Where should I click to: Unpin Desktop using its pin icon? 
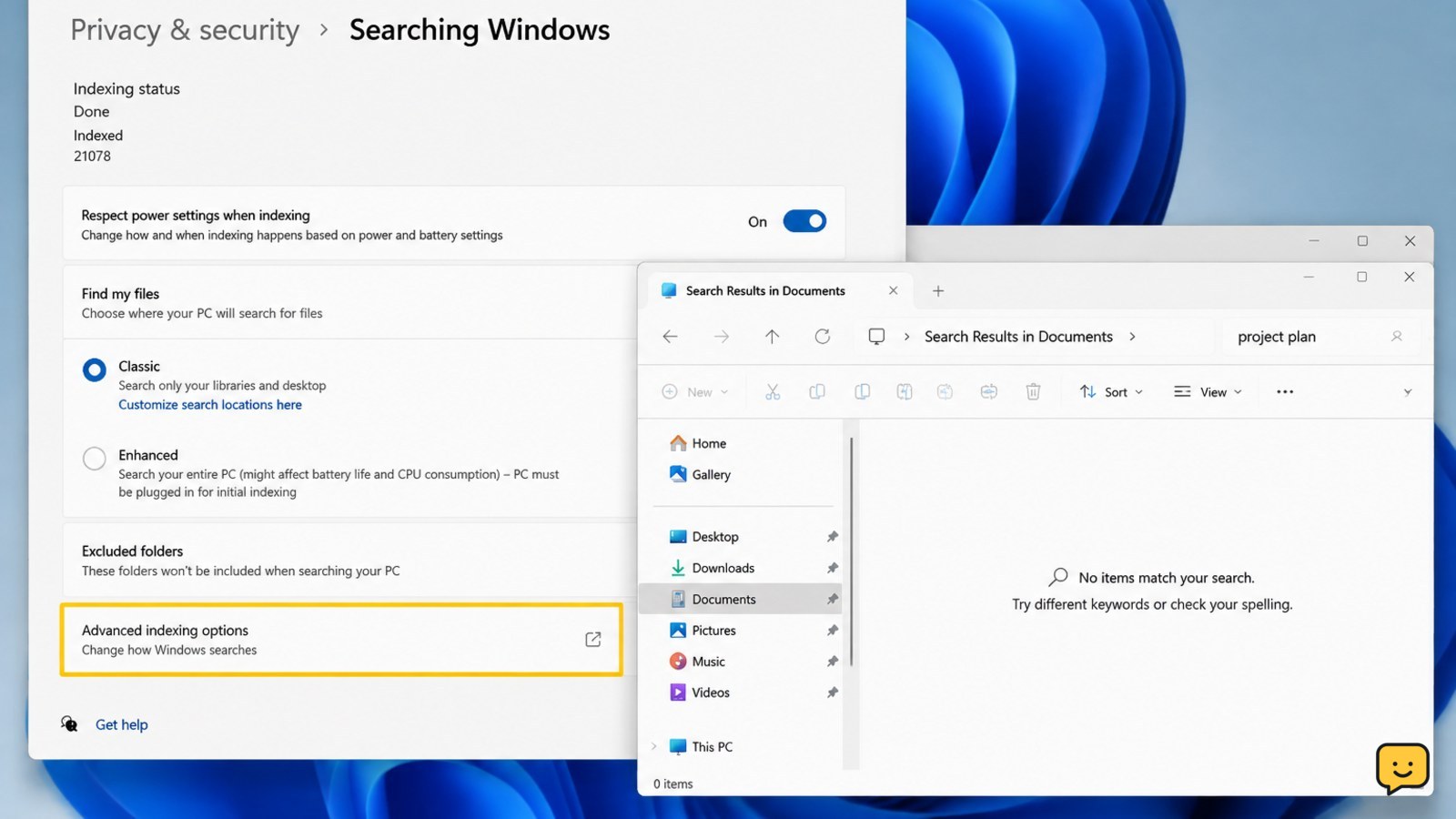pos(832,537)
